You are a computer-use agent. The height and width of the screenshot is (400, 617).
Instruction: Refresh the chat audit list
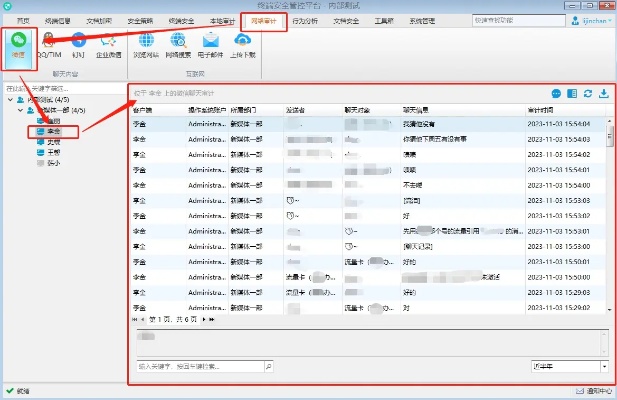click(588, 94)
